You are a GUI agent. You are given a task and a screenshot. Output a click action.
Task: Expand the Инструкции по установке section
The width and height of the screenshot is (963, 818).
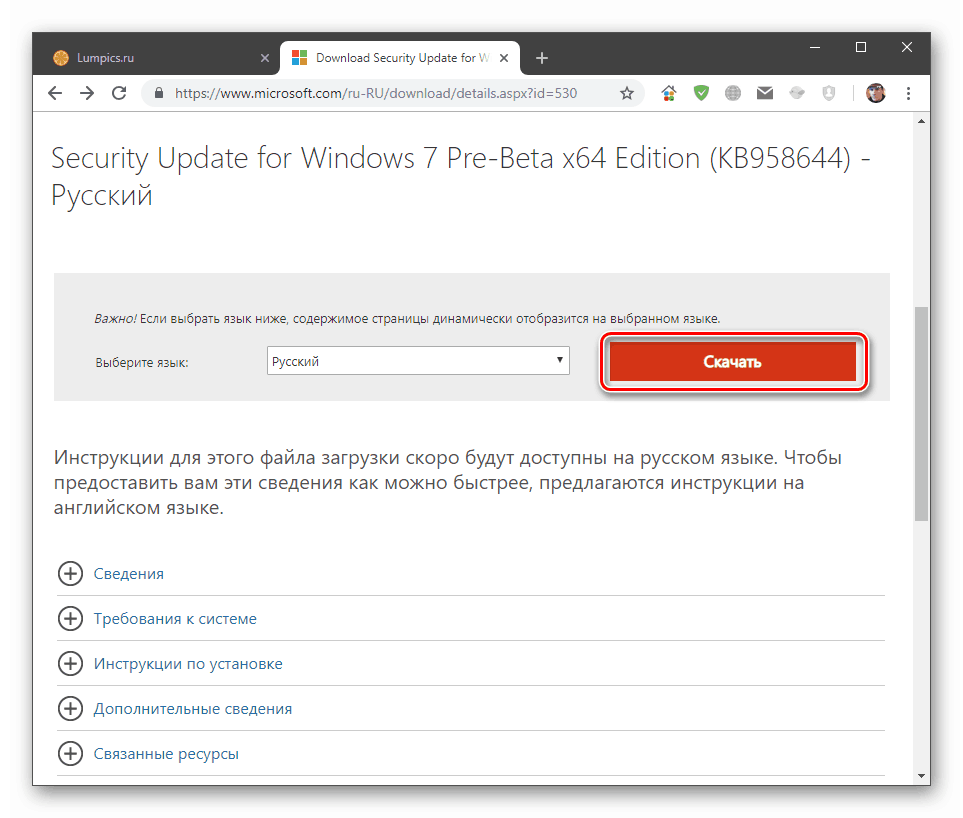70,664
